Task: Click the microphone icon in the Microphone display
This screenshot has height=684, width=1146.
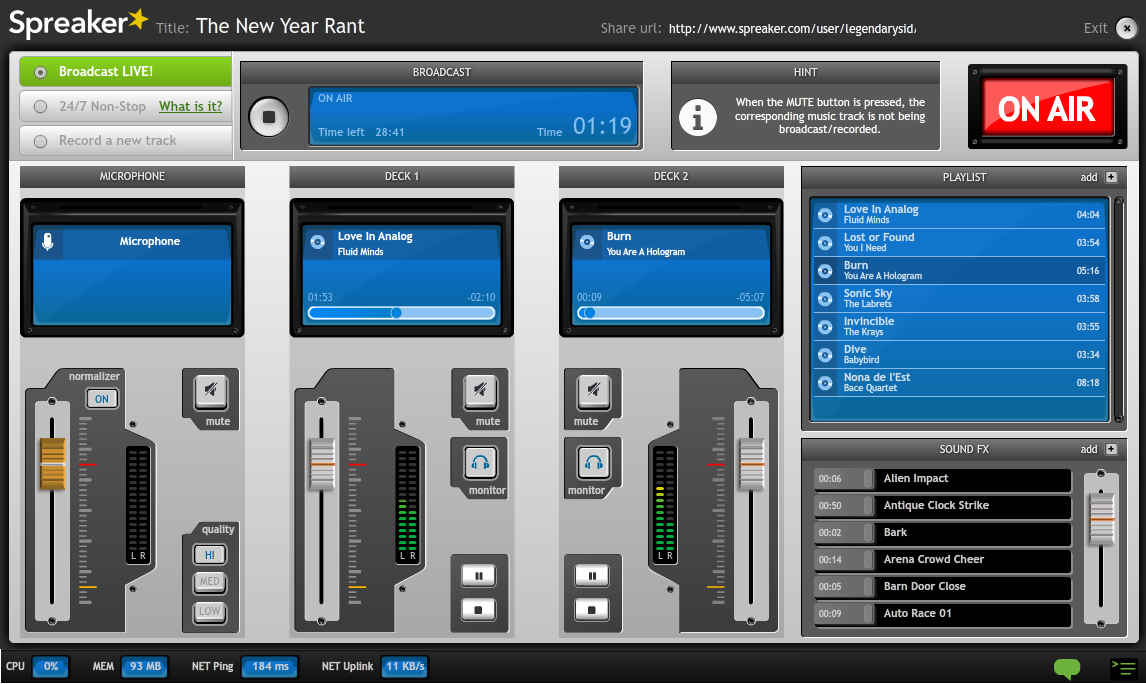Action: click(48, 242)
